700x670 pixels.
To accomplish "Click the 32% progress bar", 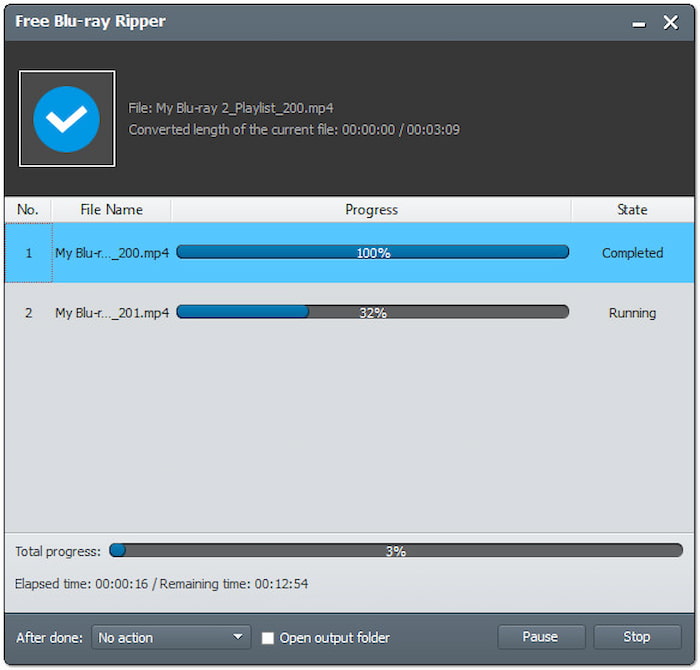I will [373, 313].
